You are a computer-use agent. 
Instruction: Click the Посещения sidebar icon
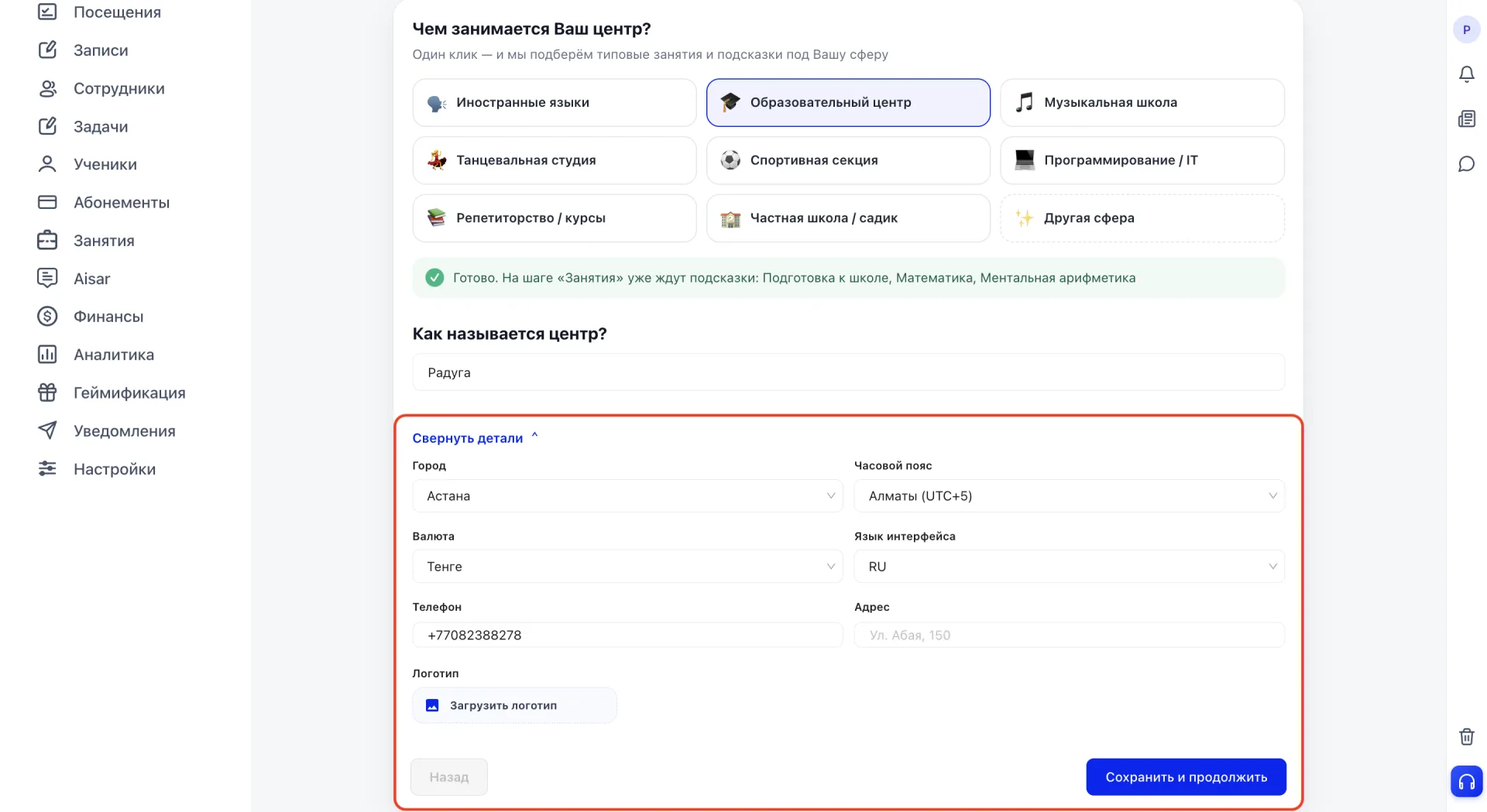click(x=47, y=12)
